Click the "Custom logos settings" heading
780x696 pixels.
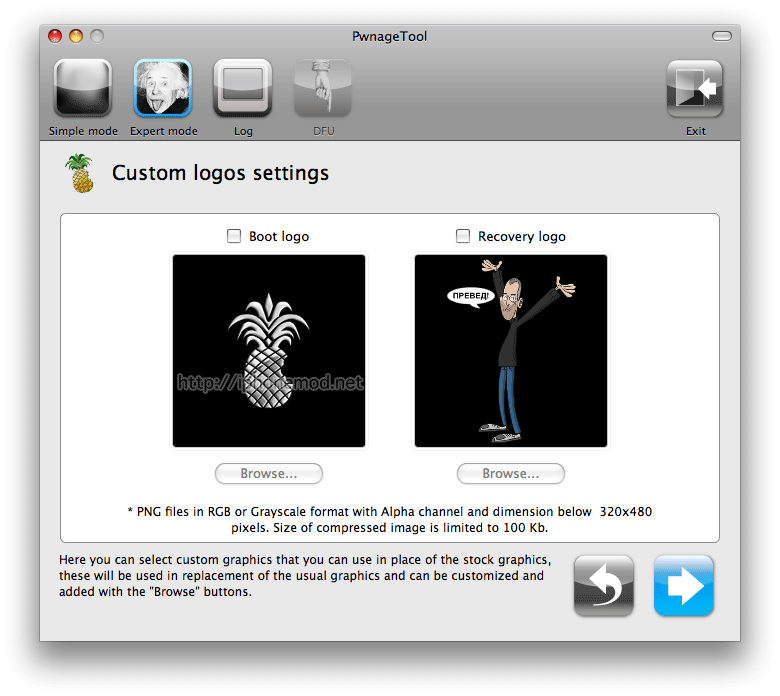220,173
